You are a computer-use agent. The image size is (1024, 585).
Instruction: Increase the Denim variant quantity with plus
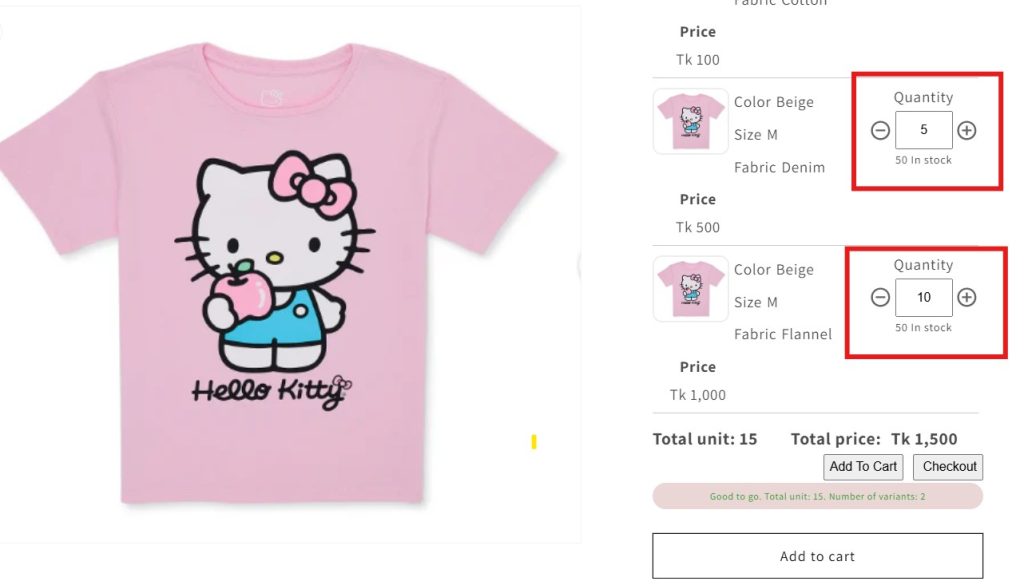tap(967, 130)
